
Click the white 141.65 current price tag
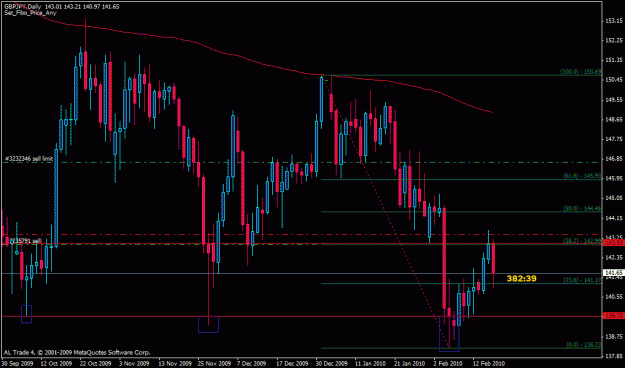click(x=614, y=273)
